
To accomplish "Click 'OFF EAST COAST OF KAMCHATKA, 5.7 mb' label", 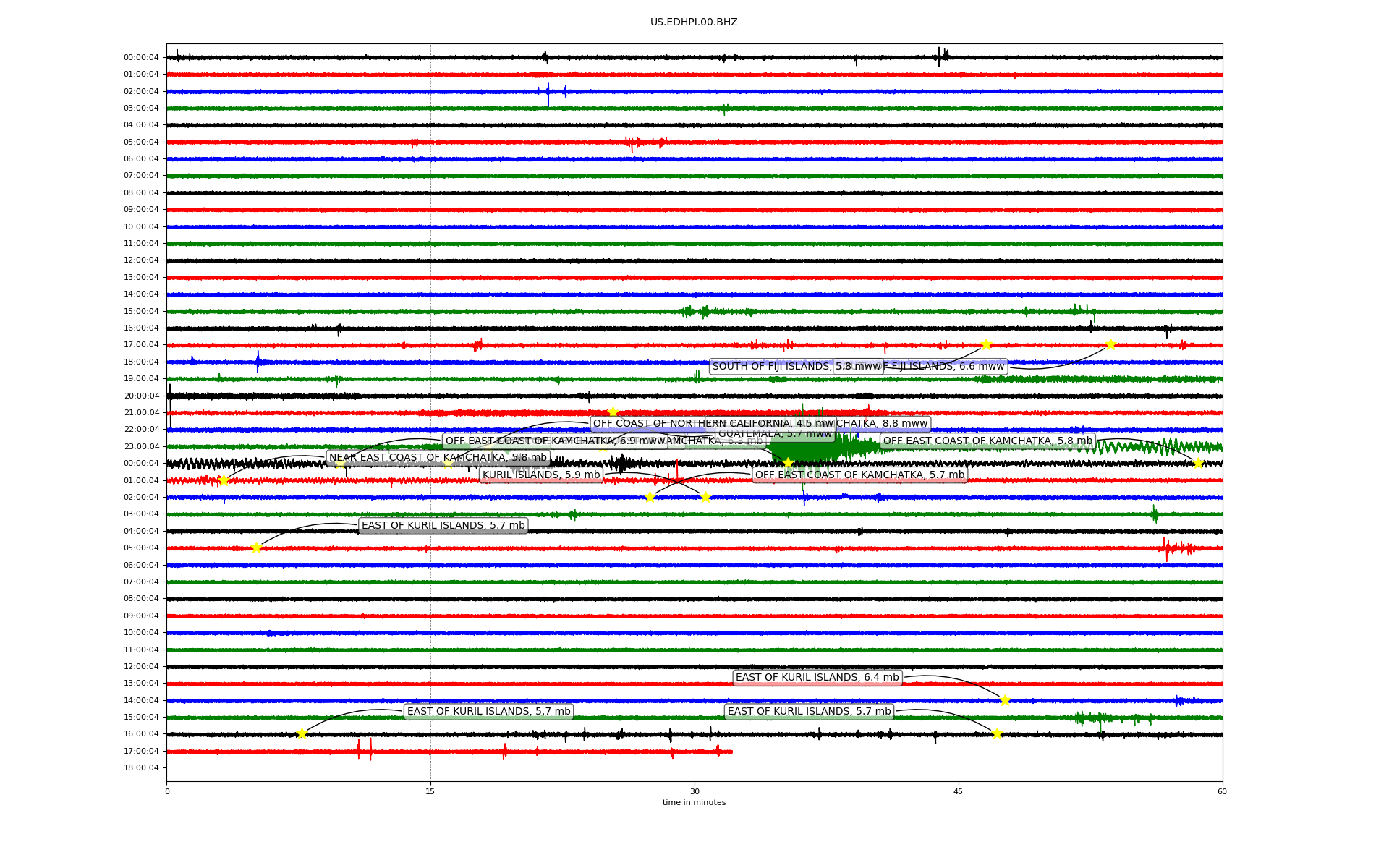I will click(859, 475).
